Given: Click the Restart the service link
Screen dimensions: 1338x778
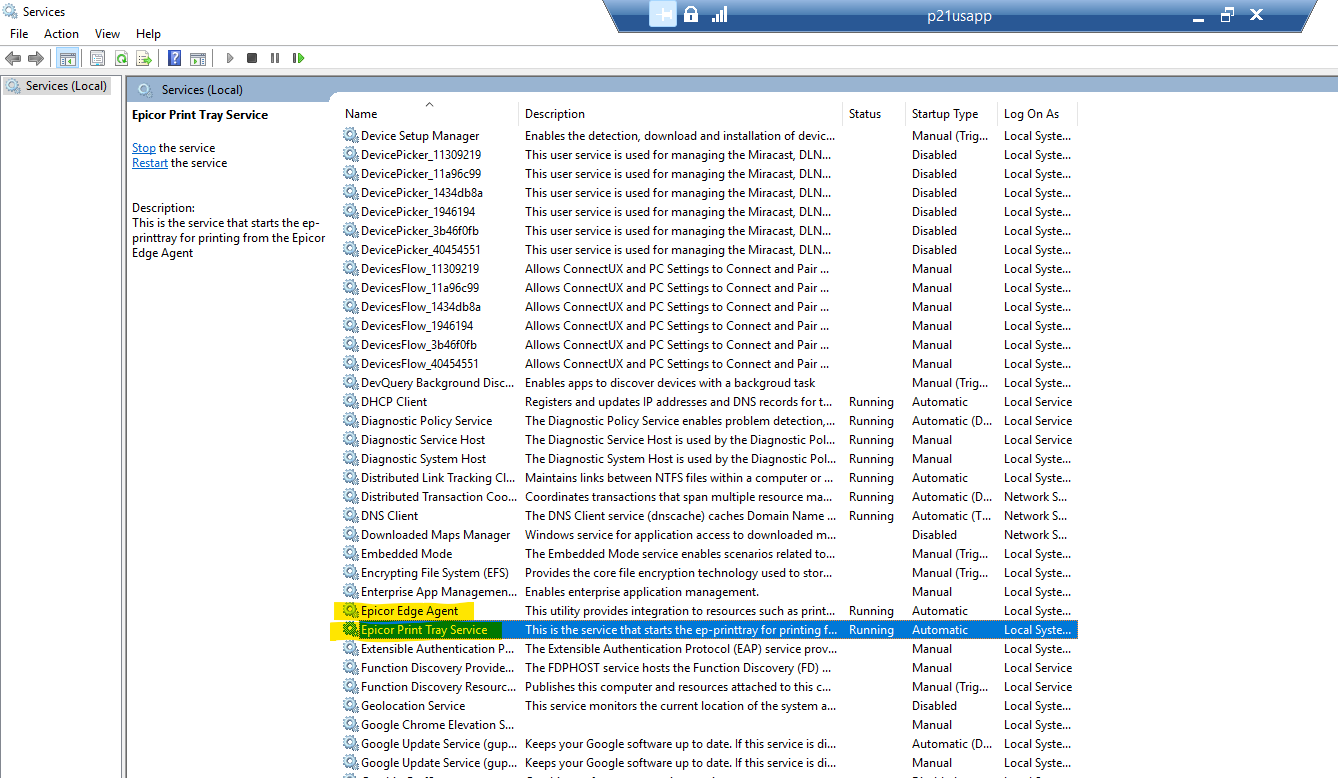Looking at the screenshot, I should (150, 163).
